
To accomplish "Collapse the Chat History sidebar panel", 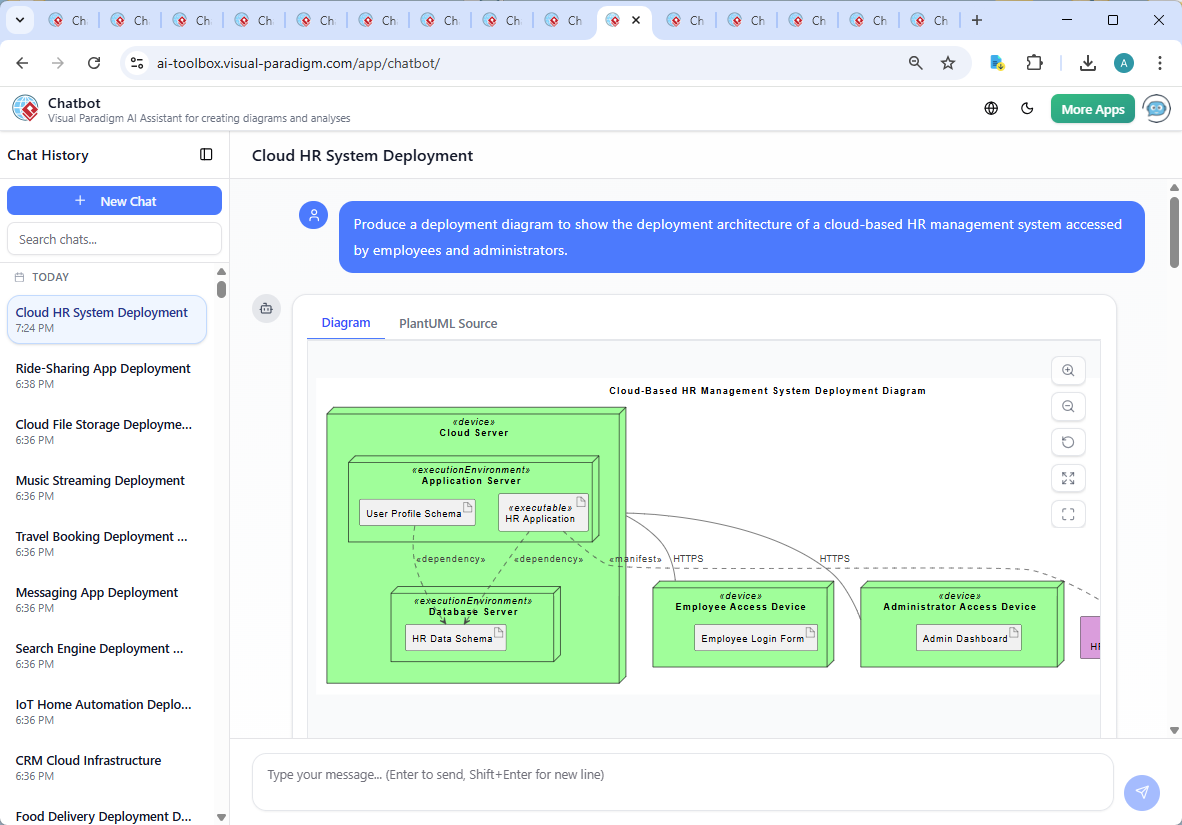I will coord(206,155).
